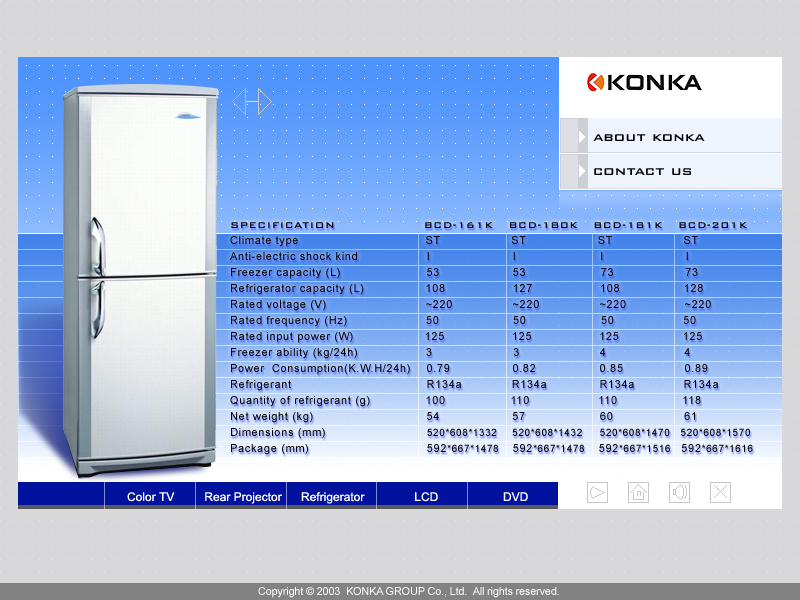
Task: Click the Rated voltage (V) label
Action: [x=278, y=305]
